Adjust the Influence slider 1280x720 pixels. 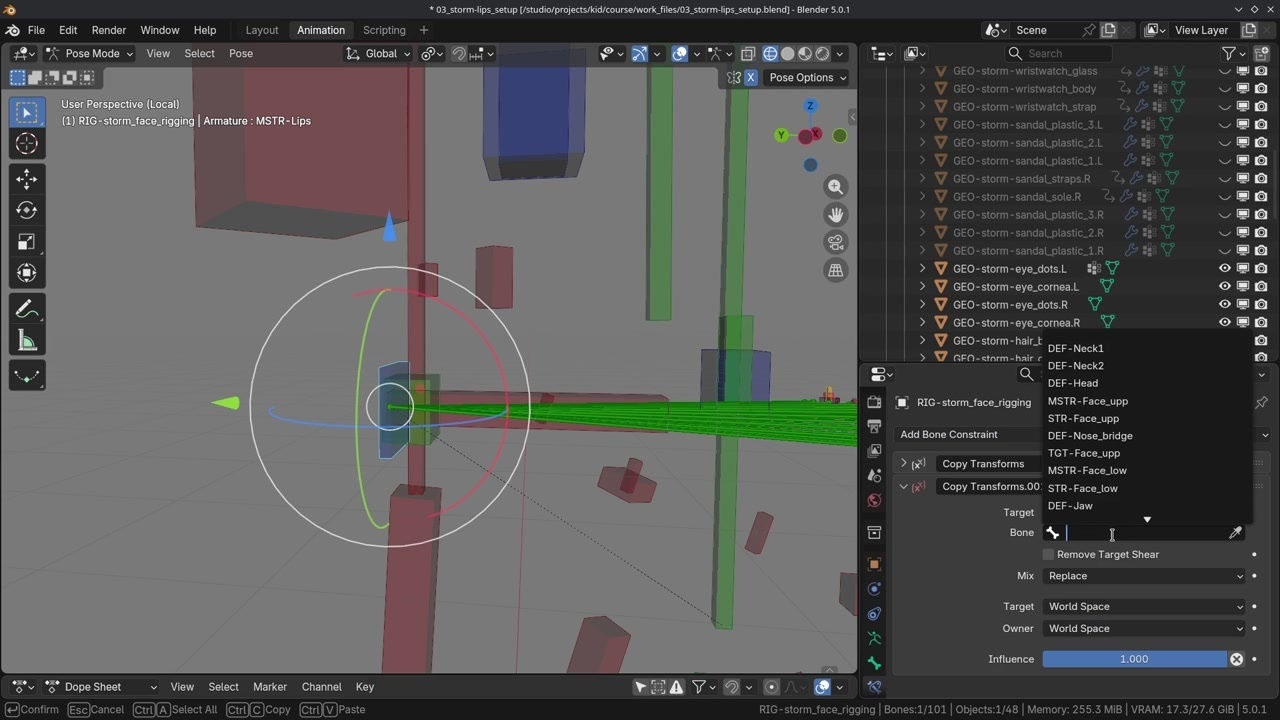[1134, 659]
